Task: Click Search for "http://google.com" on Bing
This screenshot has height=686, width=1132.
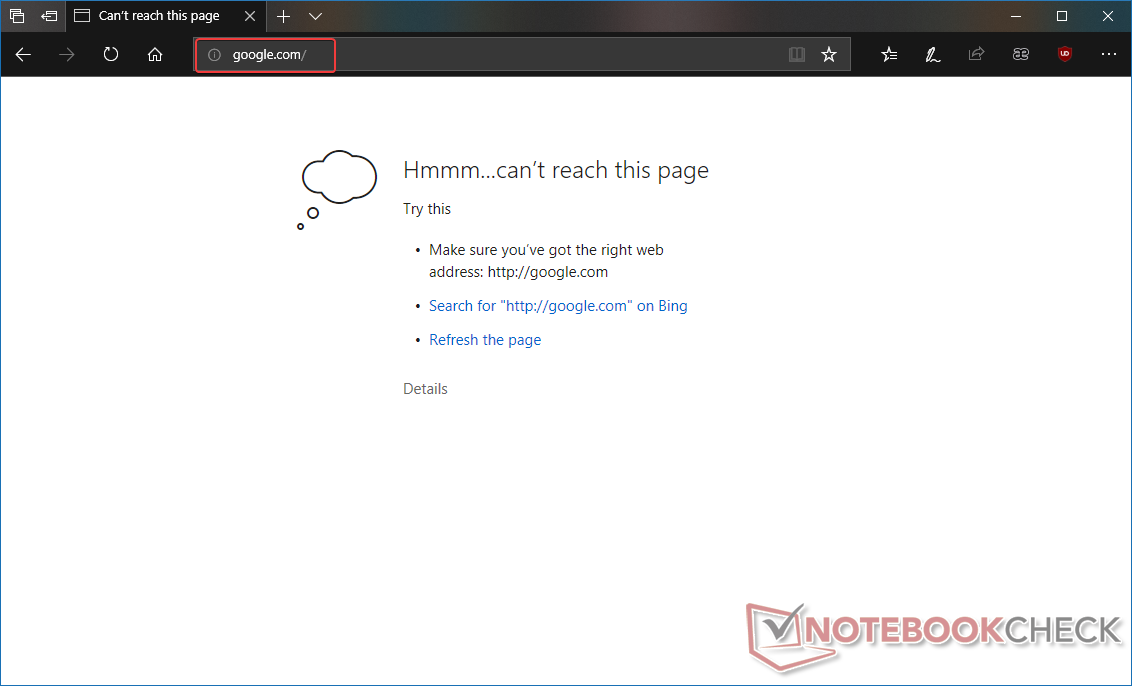Action: click(x=558, y=305)
